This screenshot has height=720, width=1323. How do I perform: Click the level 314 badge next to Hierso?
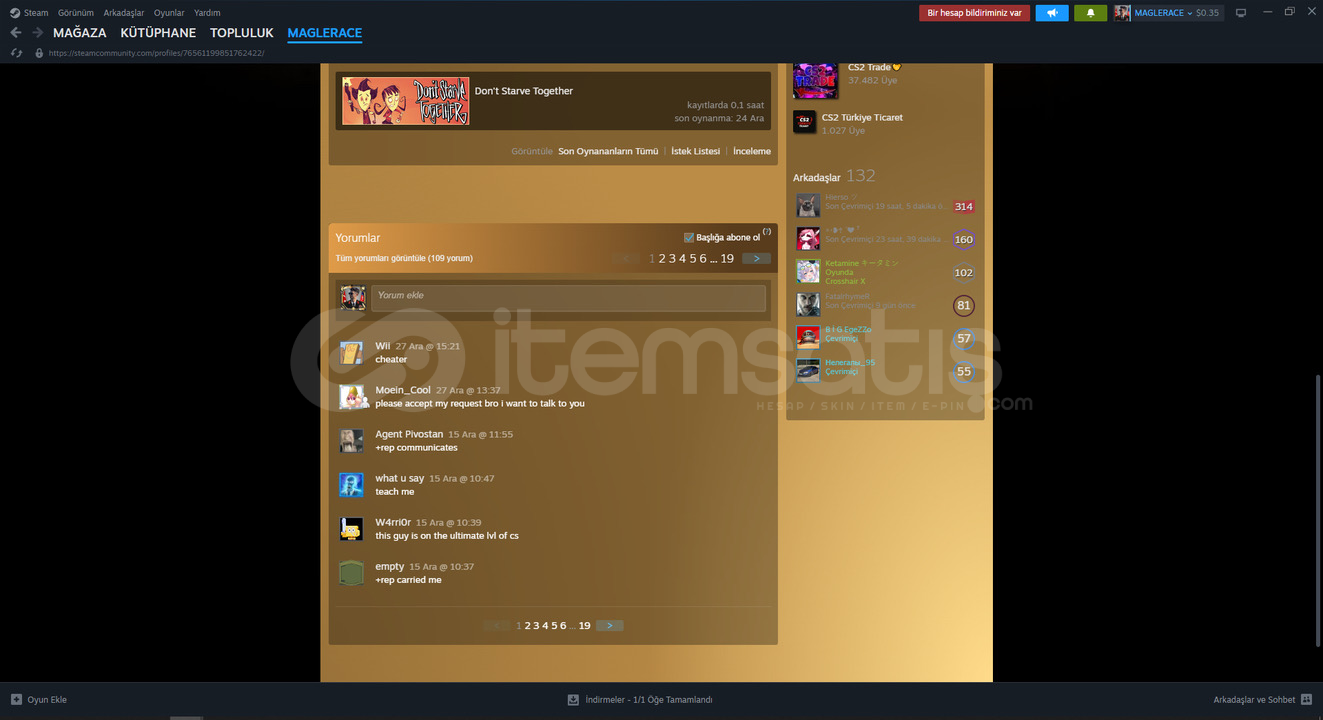click(x=964, y=207)
